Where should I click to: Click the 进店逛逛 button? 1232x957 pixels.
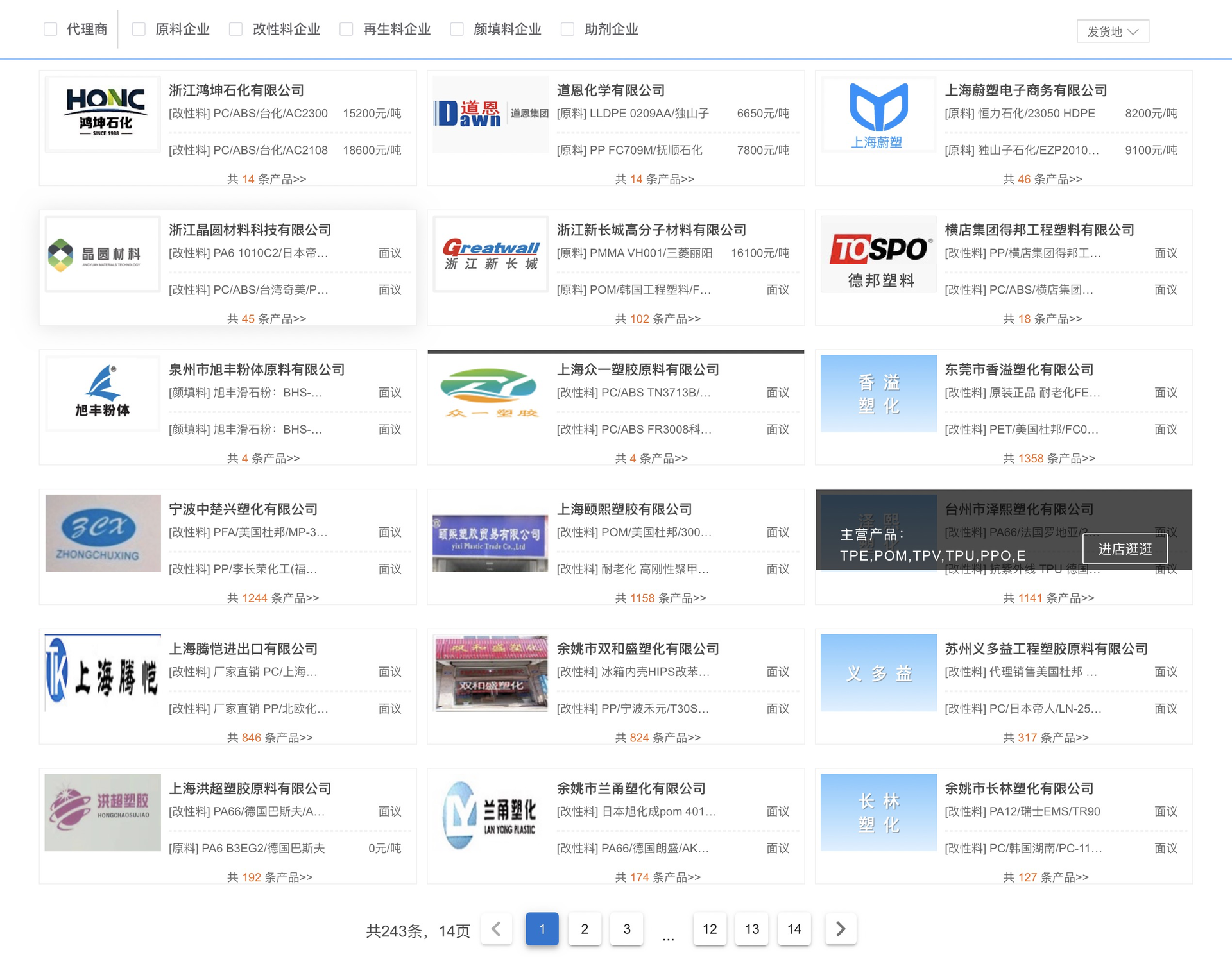1125,549
